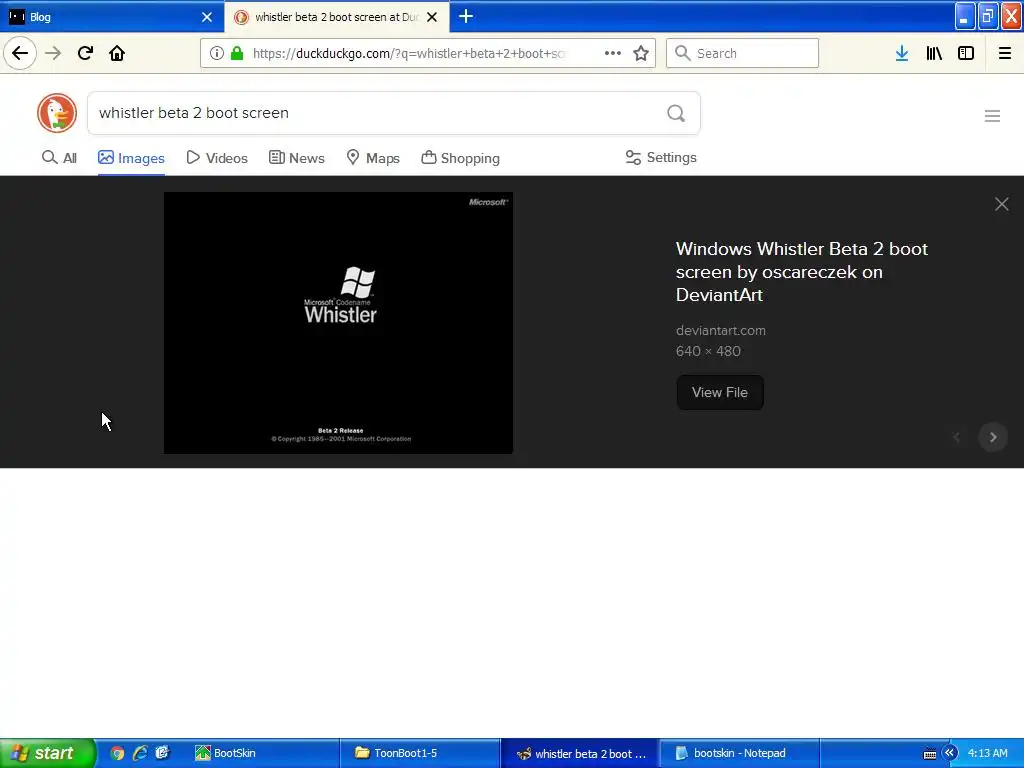Click the forward navigation arrow
1024x768 pixels.
(53, 53)
